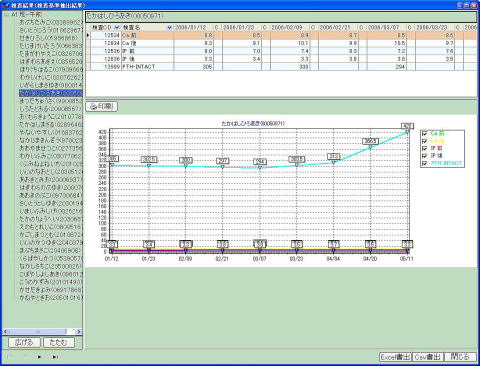Click the right arrow of the patient list scrollbar
Image resolution: width=480 pixels, height=366 pixels.
coord(78,331)
